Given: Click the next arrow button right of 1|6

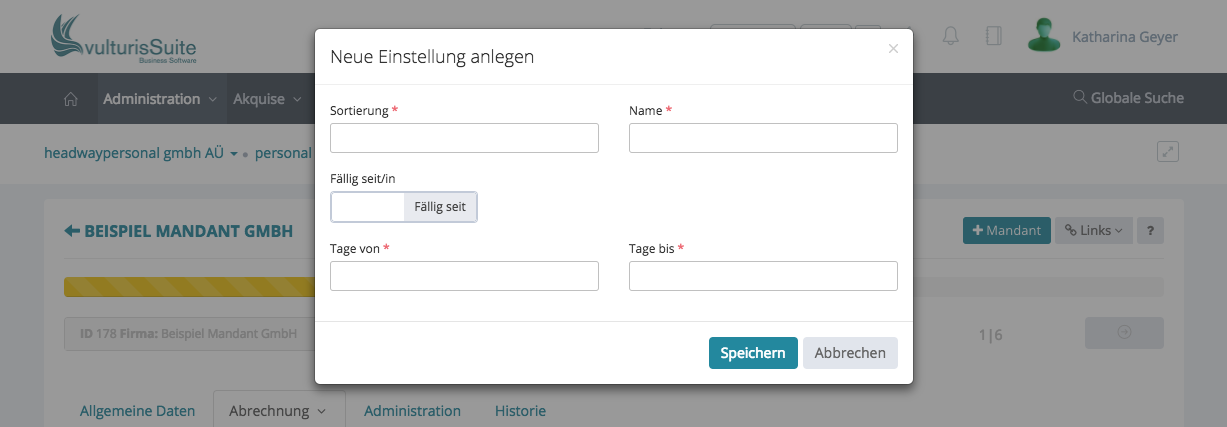Looking at the screenshot, I should 1124,333.
